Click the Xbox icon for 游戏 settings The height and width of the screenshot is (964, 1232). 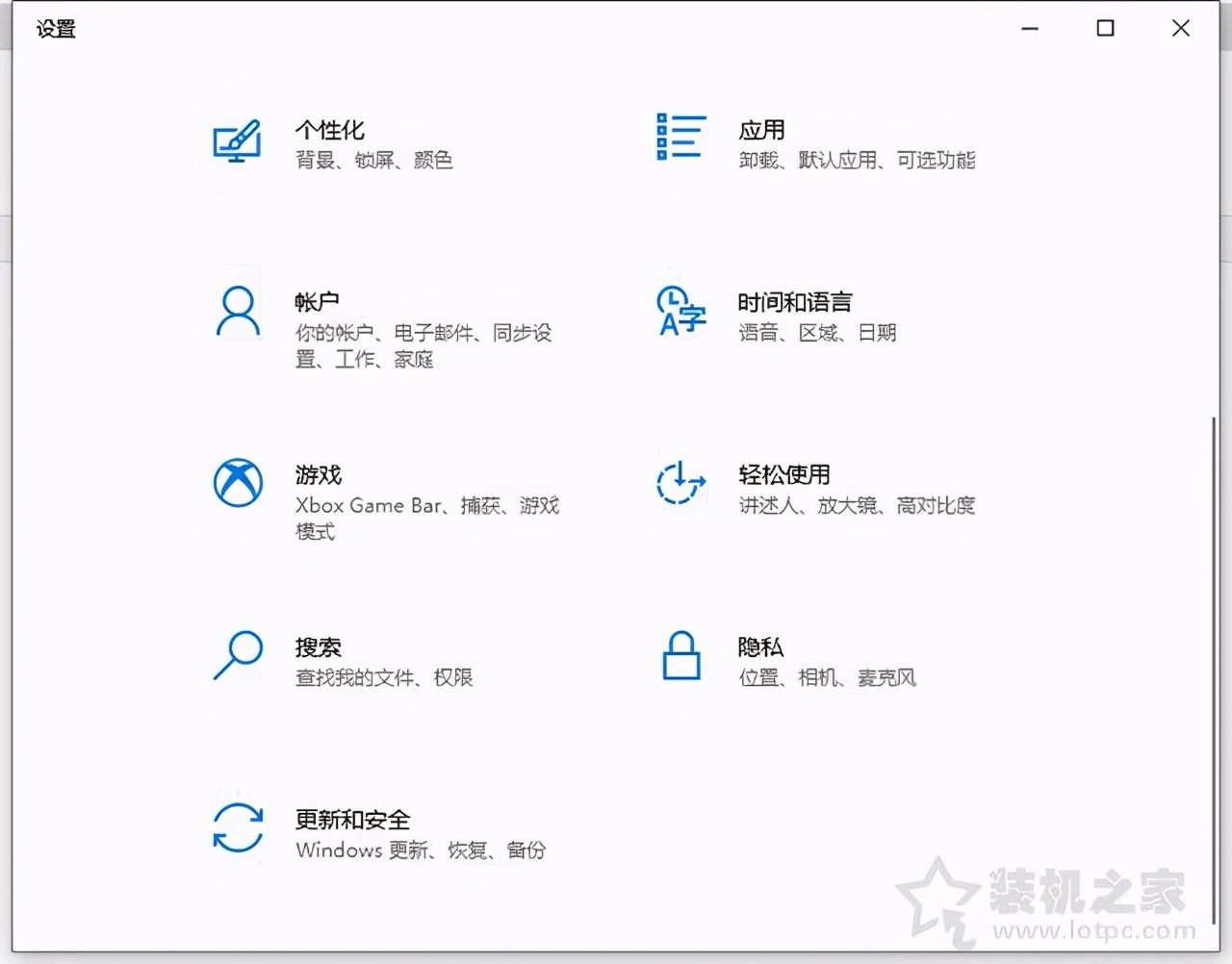click(x=237, y=483)
